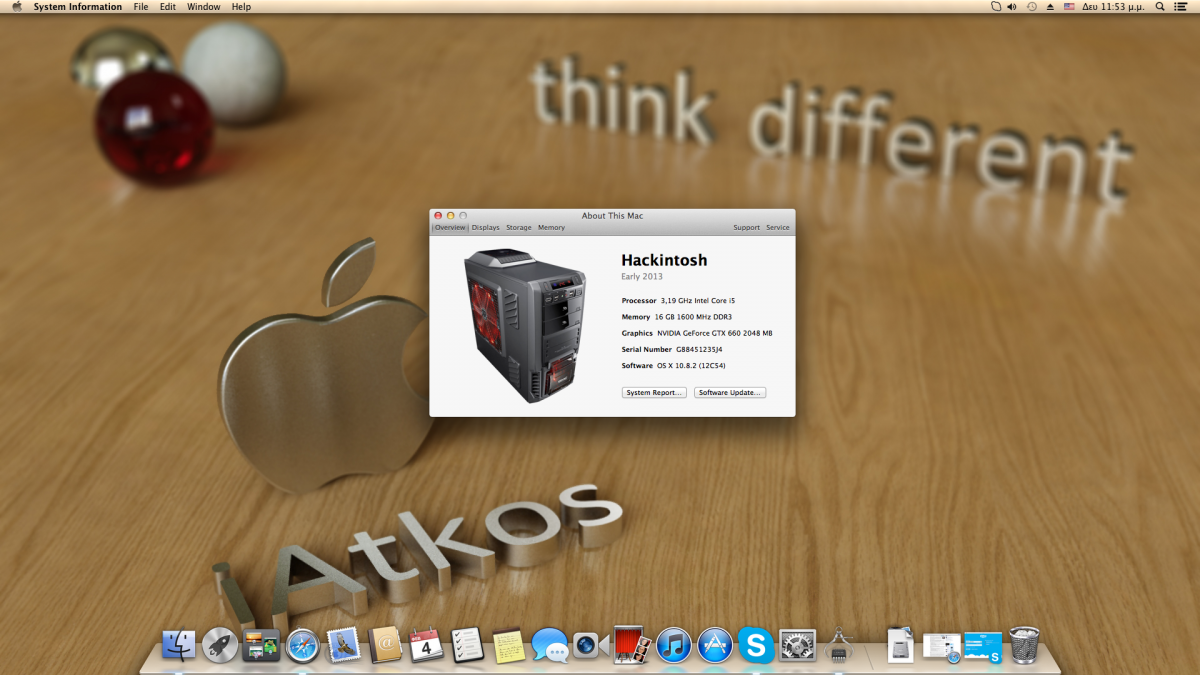Open the File menu
This screenshot has width=1200, height=675.
tap(141, 7)
